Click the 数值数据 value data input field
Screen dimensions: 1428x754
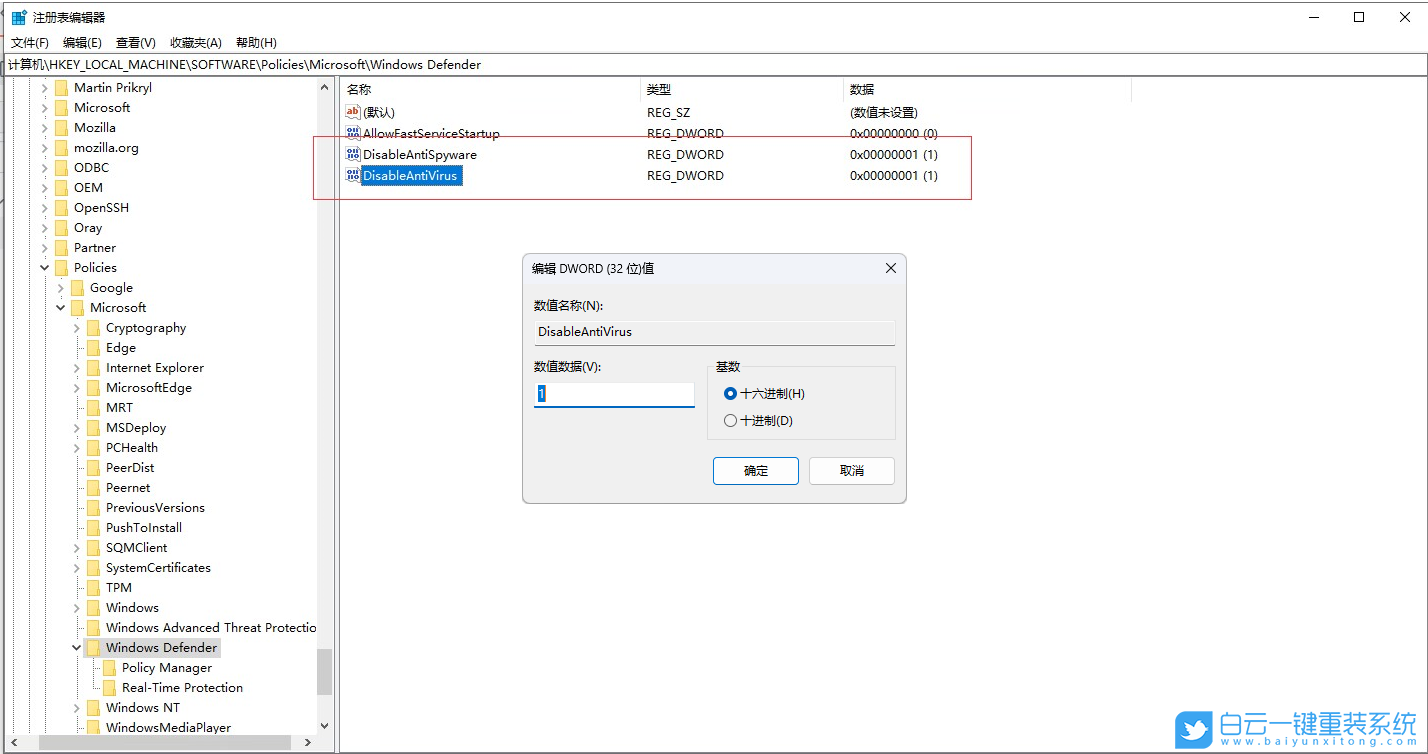pos(614,395)
